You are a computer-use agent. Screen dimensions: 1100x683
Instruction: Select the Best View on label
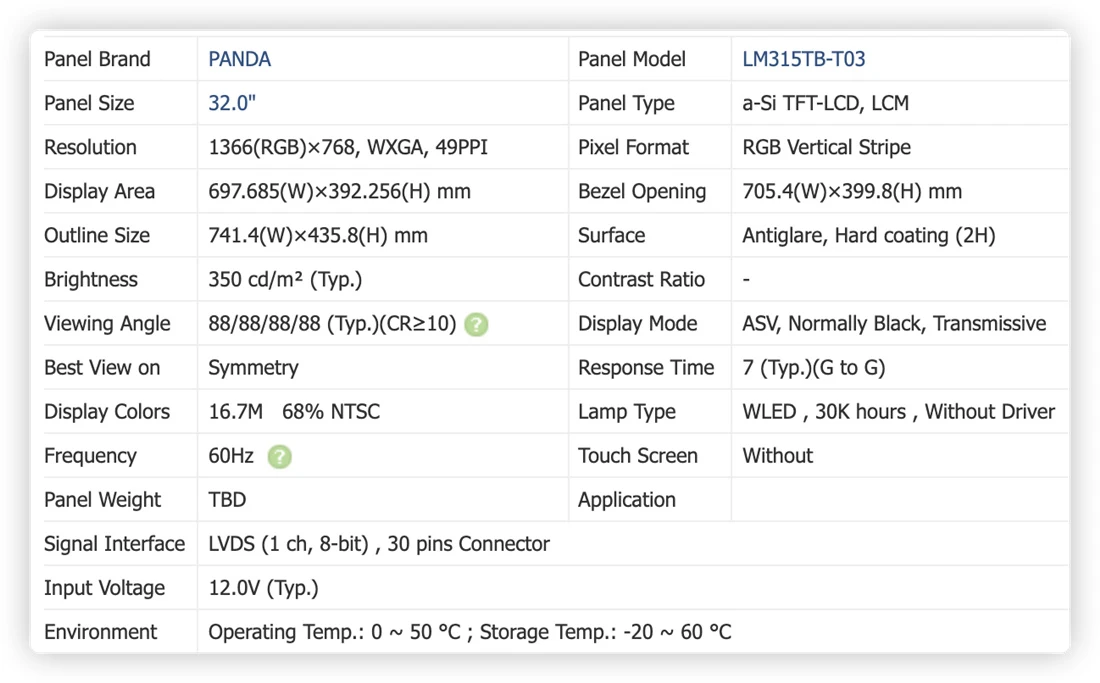point(102,368)
